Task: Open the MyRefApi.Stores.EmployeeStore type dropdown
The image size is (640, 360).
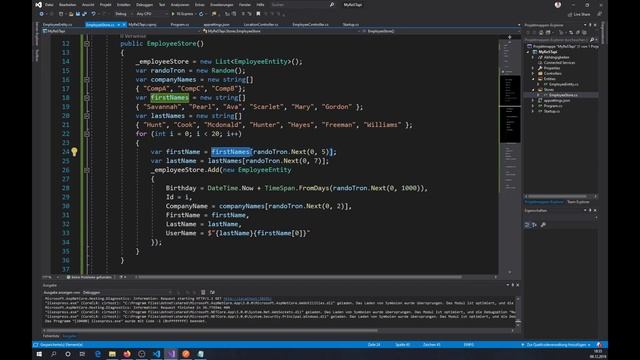Action: [x=282, y=31]
